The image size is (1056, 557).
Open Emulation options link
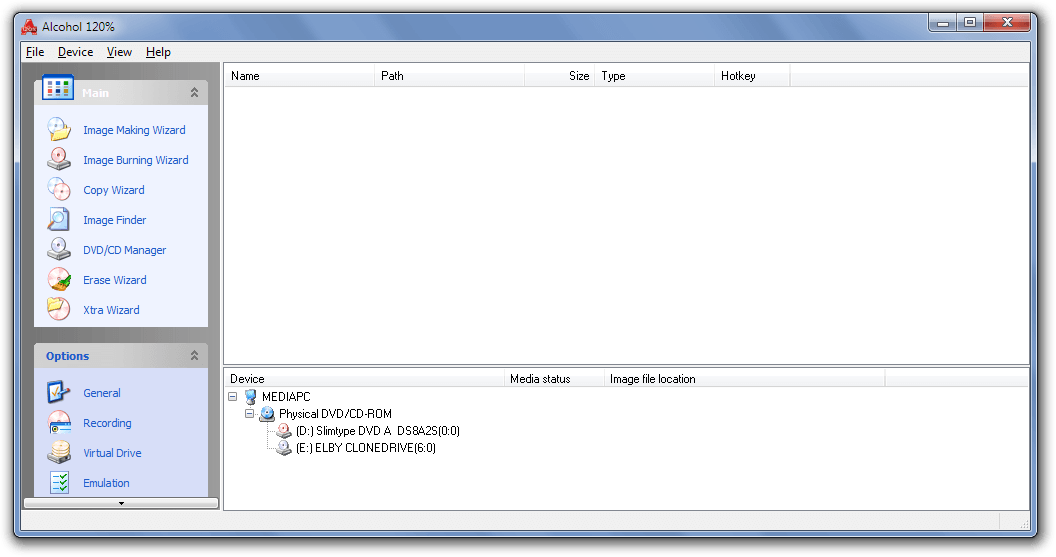(x=106, y=483)
